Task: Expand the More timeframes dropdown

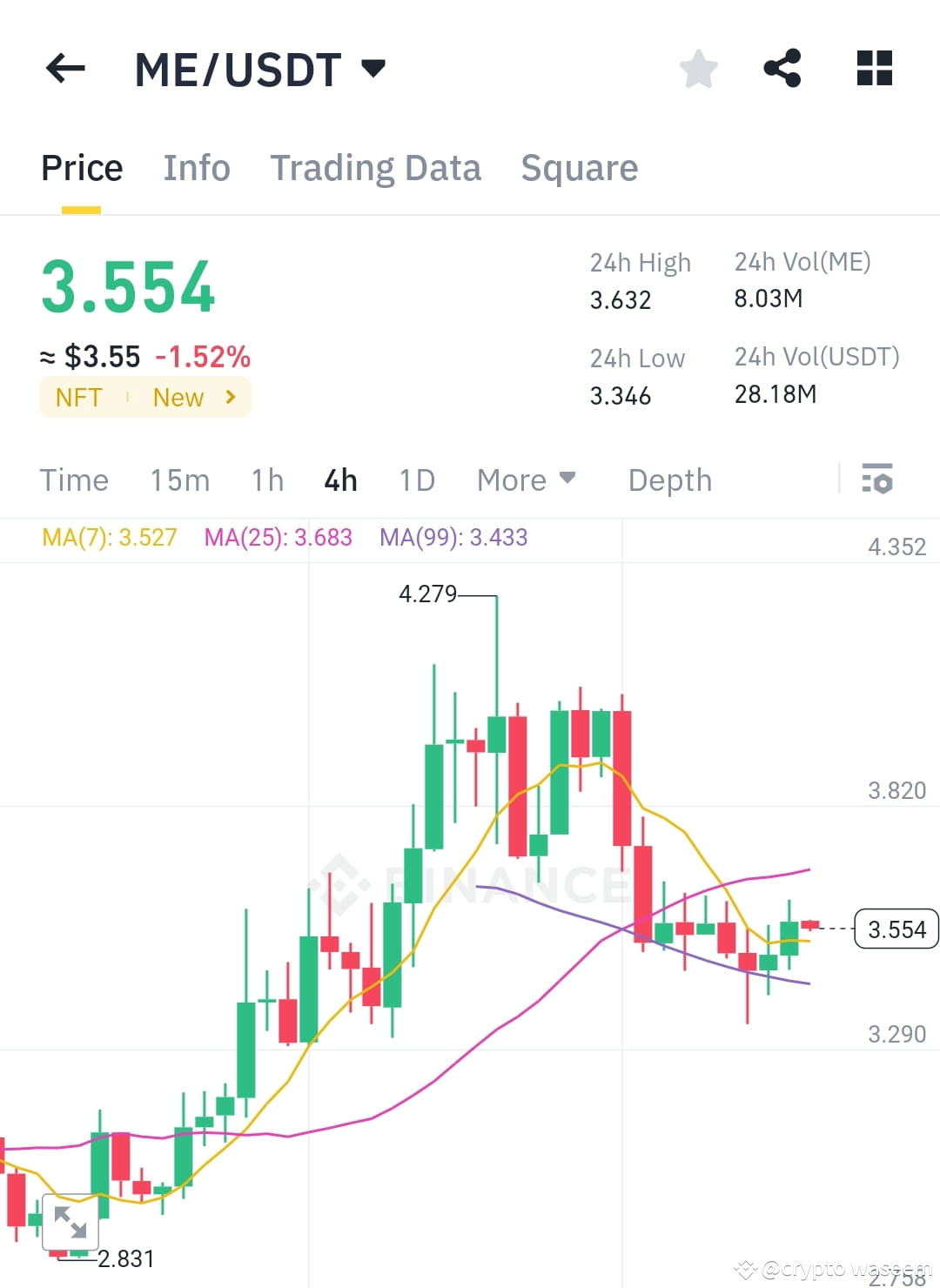Action: pyautogui.click(x=526, y=480)
